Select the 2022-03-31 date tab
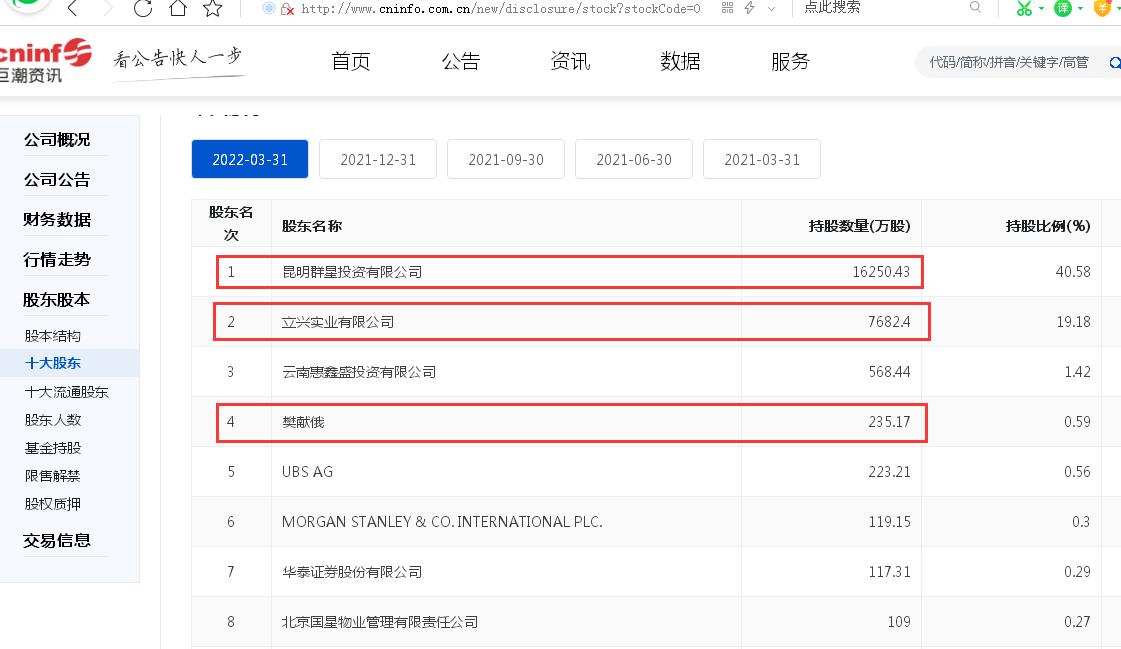Viewport: 1121px width, 649px height. (x=250, y=159)
